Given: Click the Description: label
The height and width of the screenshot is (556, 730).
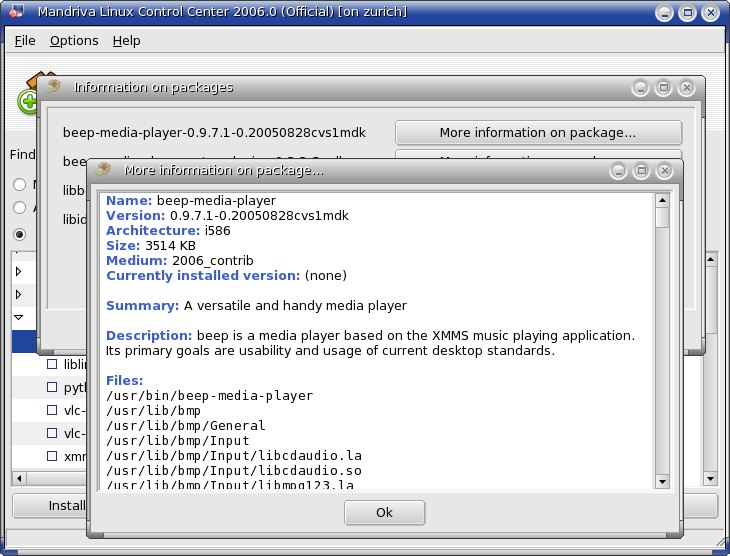Looking at the screenshot, I should 149,335.
